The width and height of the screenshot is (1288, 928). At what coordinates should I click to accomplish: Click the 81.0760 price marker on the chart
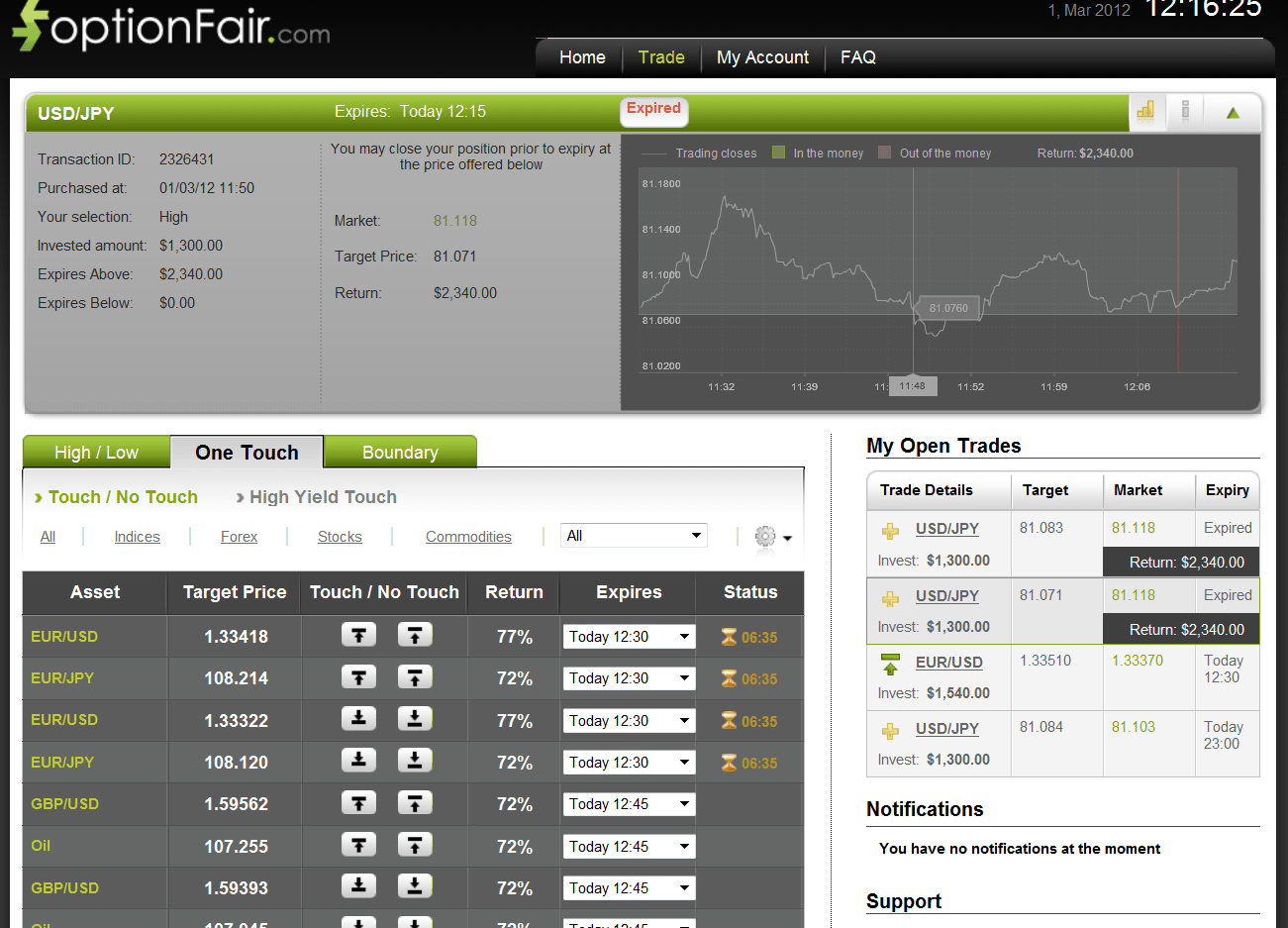coord(946,308)
